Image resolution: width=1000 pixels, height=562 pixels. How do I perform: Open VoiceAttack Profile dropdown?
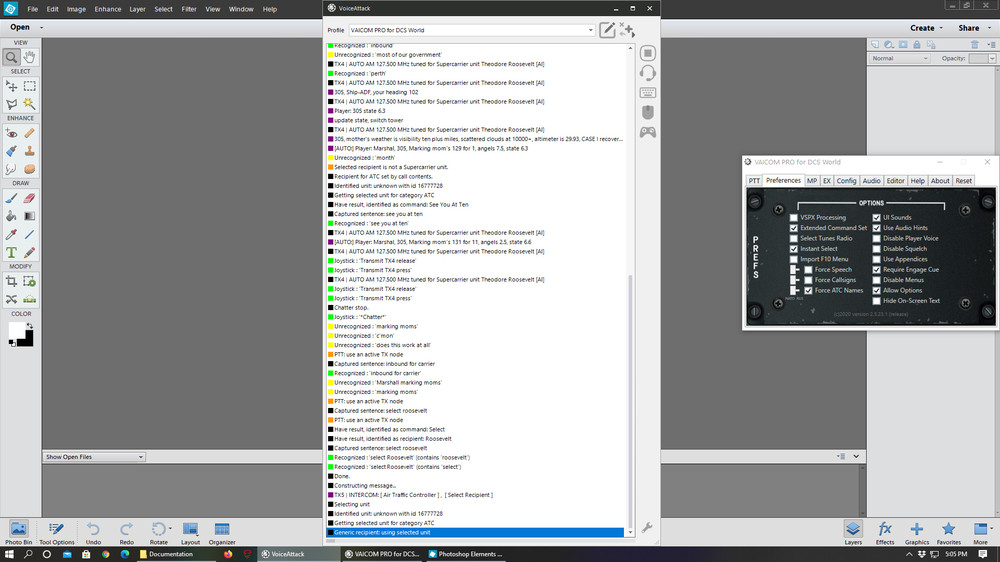point(590,30)
